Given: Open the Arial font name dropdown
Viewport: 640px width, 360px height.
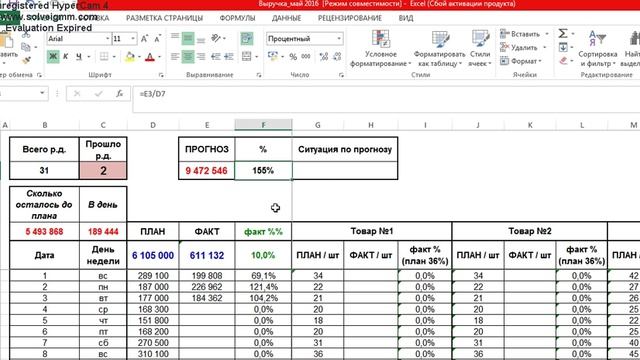Looking at the screenshot, I should tap(107, 39).
